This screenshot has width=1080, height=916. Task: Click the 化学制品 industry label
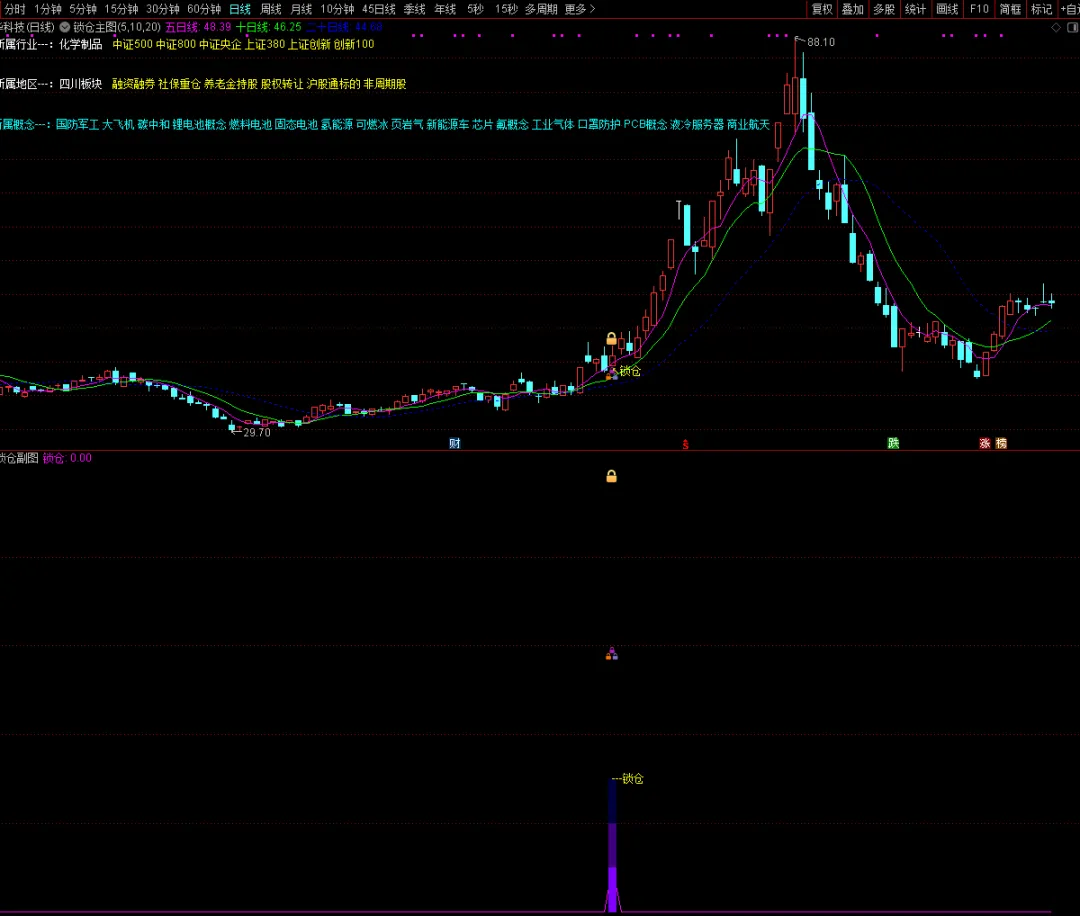coord(81,44)
